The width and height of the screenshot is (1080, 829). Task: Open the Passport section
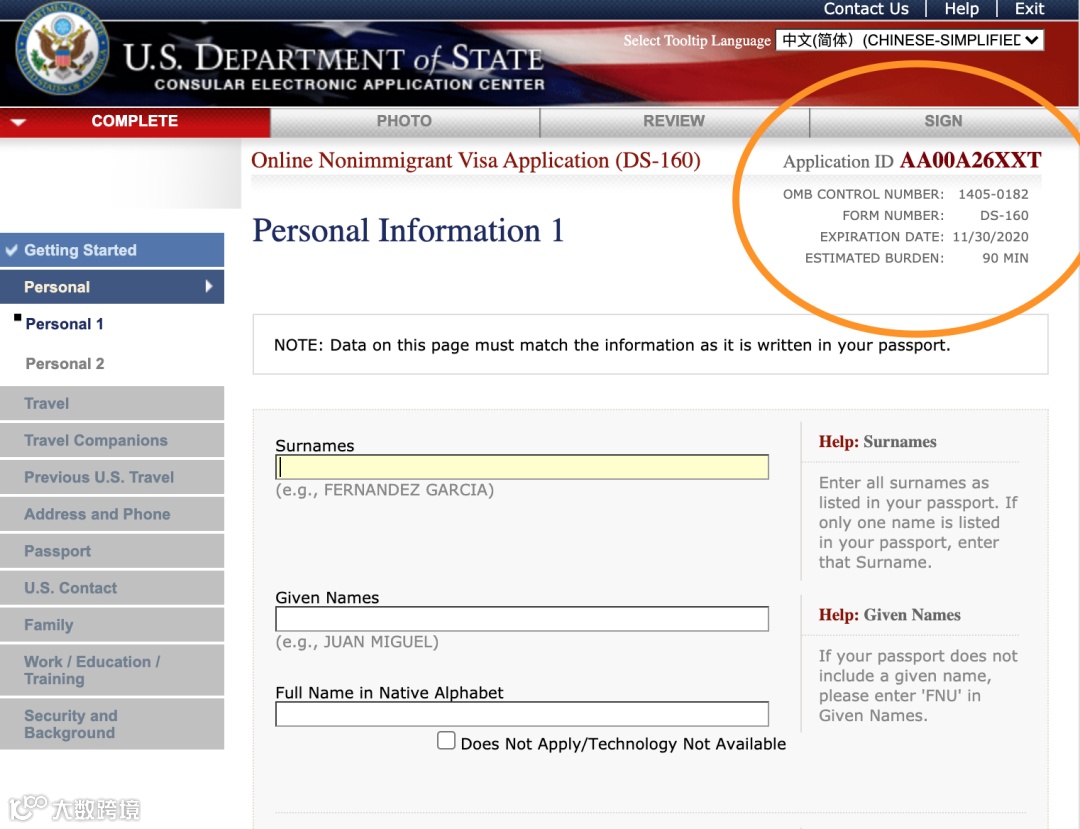(x=112, y=551)
